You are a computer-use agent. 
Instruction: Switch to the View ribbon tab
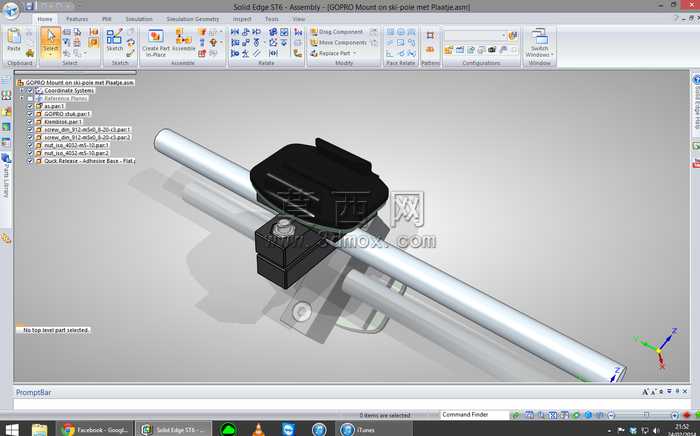[x=299, y=19]
